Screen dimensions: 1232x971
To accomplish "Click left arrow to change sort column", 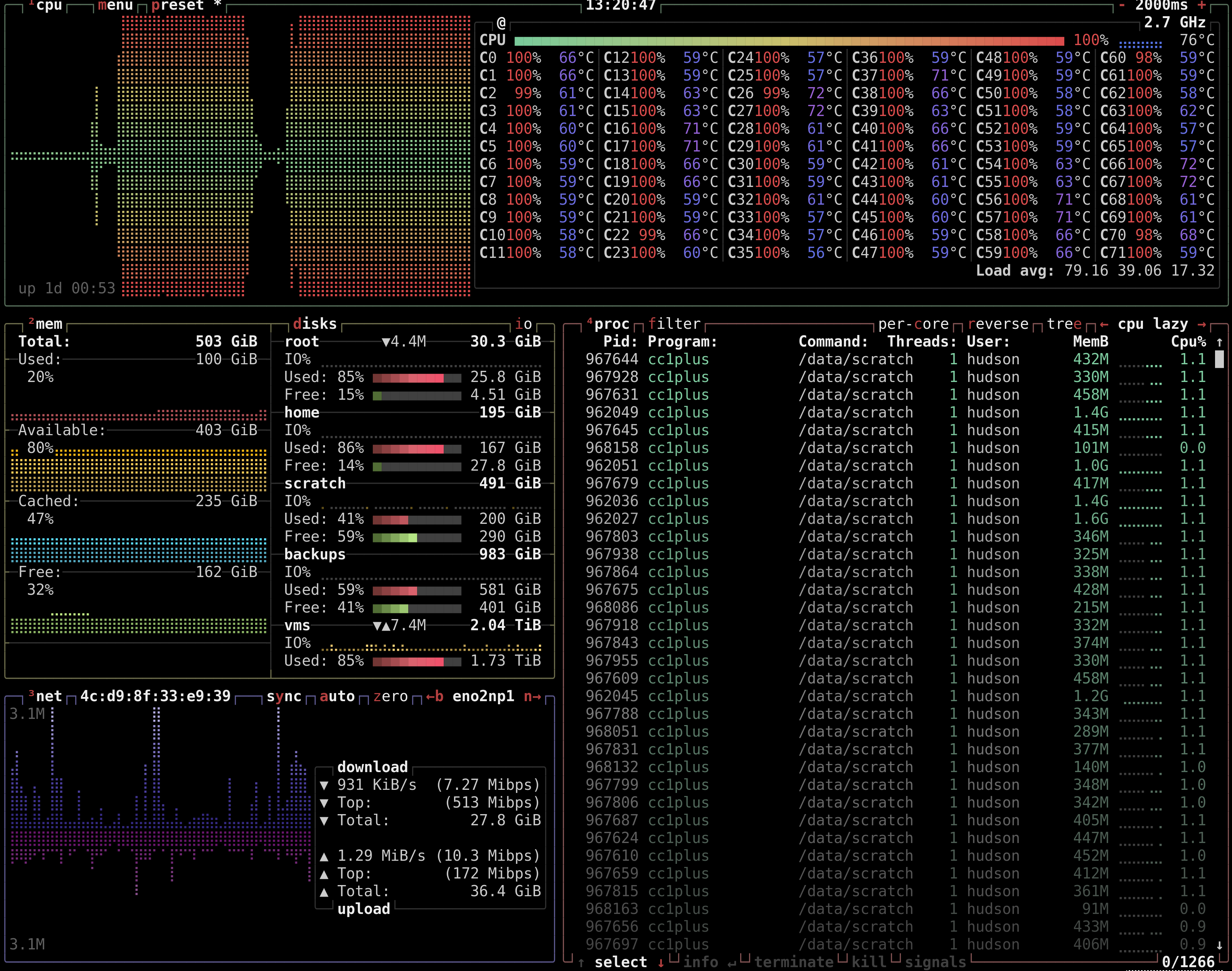I will click(1104, 324).
